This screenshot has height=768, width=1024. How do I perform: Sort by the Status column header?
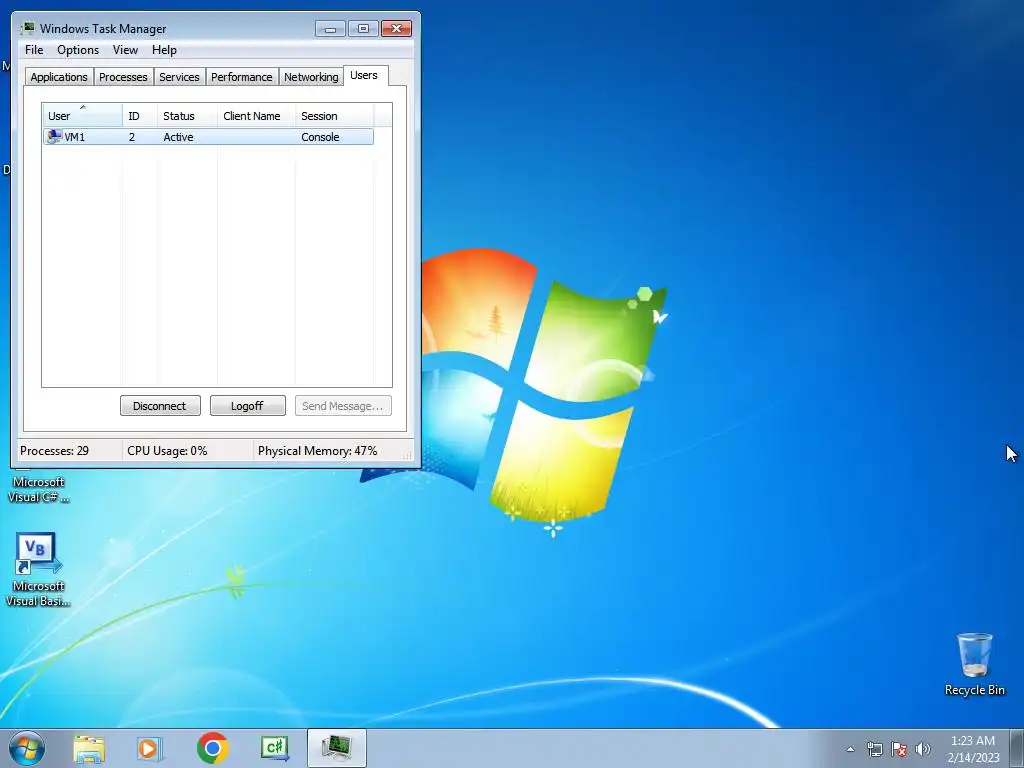coord(187,116)
